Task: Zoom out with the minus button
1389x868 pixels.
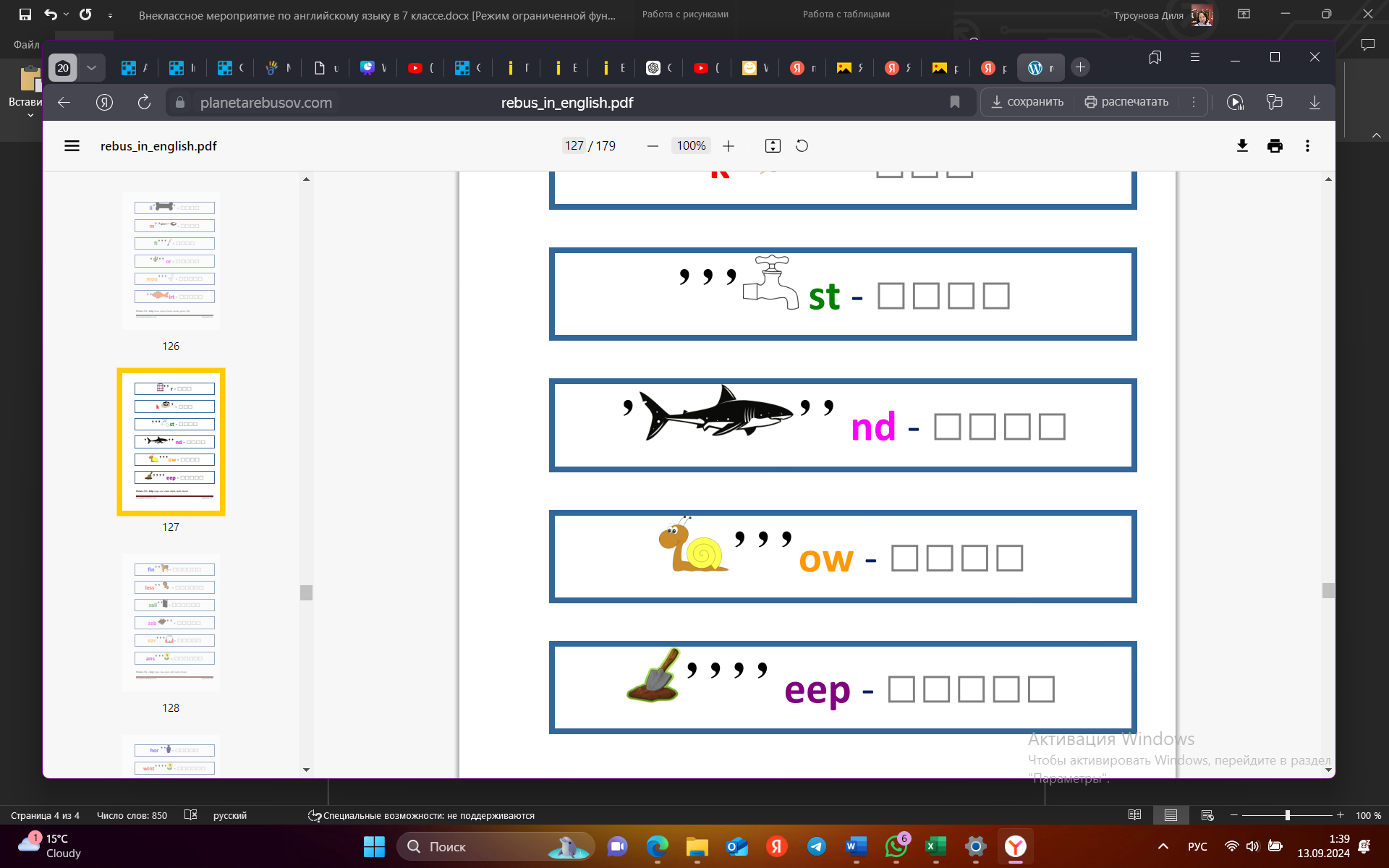Action: tap(653, 146)
